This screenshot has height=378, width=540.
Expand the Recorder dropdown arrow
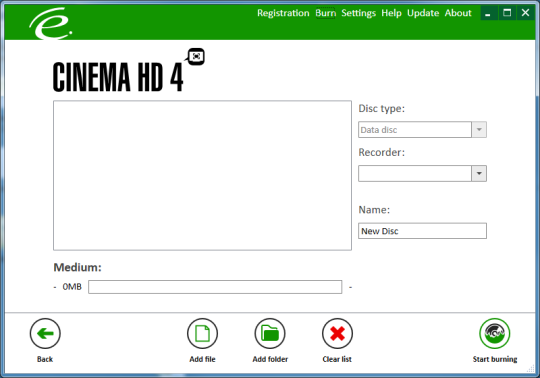(x=479, y=173)
